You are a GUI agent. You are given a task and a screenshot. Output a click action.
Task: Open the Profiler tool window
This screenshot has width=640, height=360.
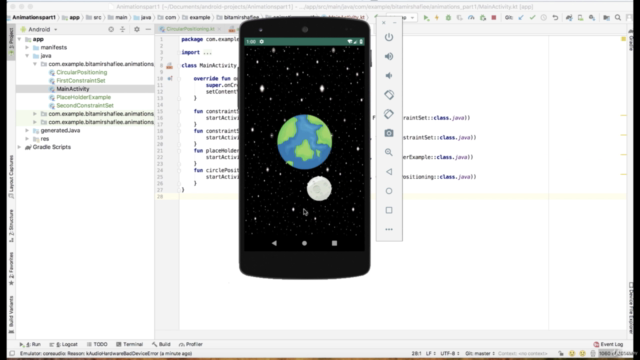point(191,344)
